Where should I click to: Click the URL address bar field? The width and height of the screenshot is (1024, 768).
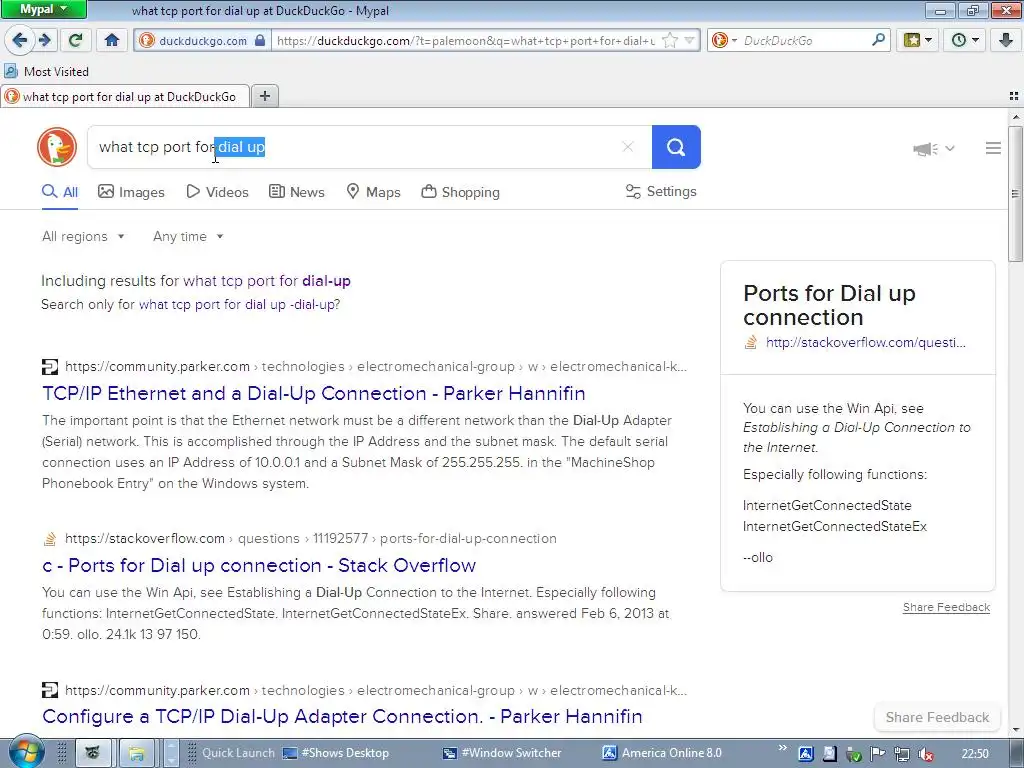[x=466, y=40]
